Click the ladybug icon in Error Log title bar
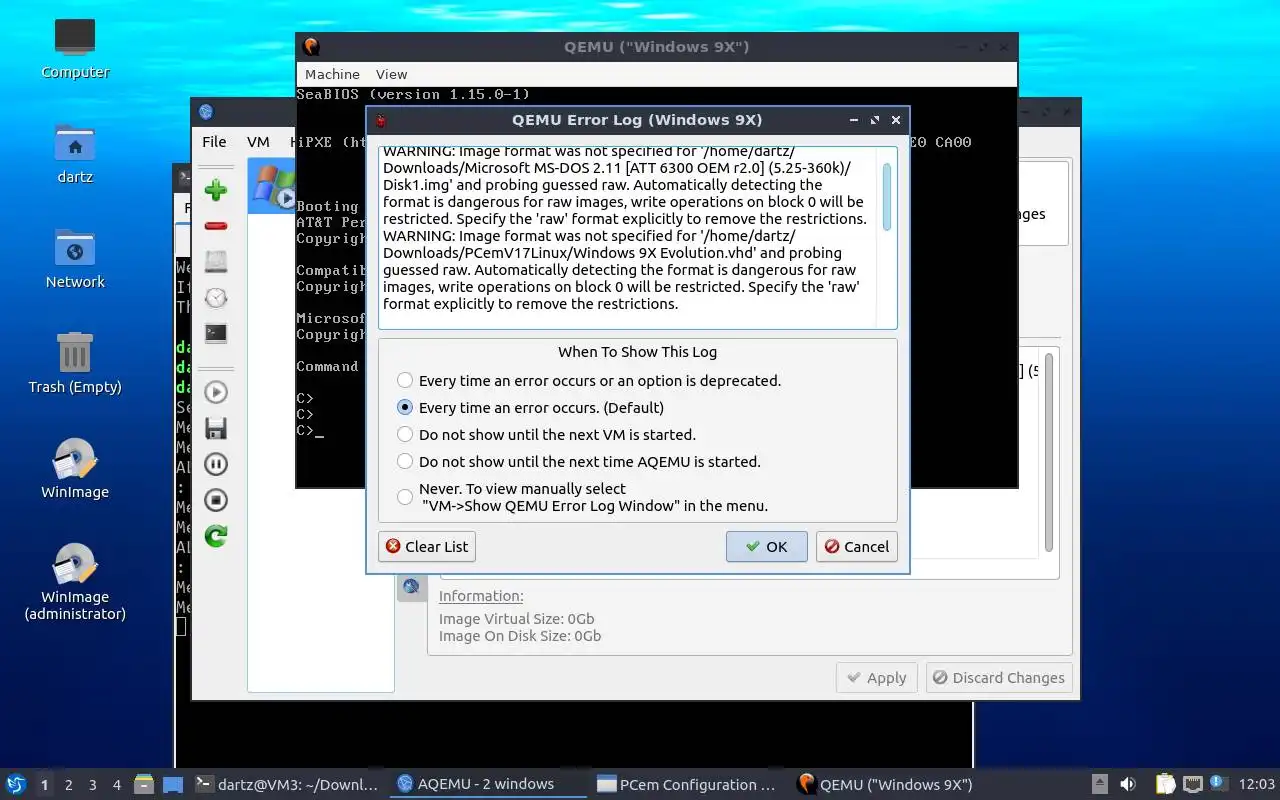The width and height of the screenshot is (1280, 800). [381, 120]
